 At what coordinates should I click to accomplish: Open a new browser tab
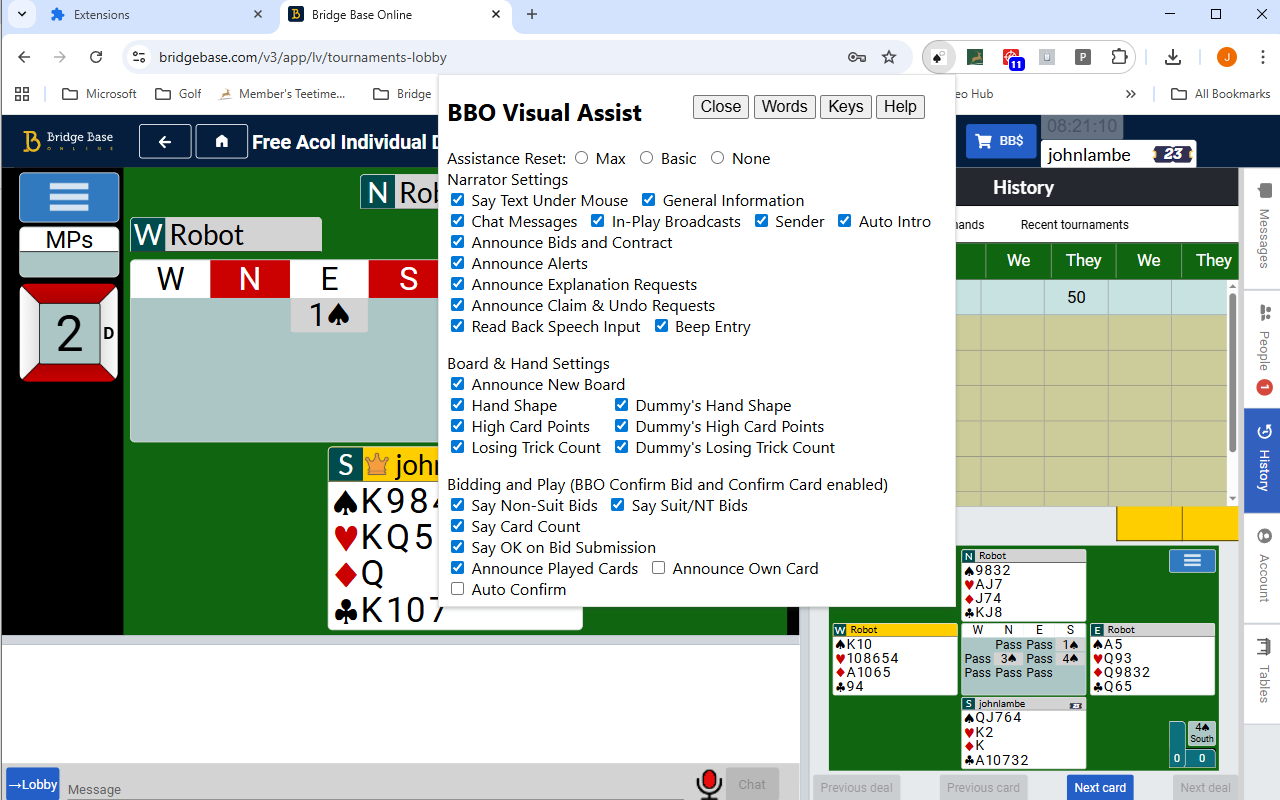[532, 15]
